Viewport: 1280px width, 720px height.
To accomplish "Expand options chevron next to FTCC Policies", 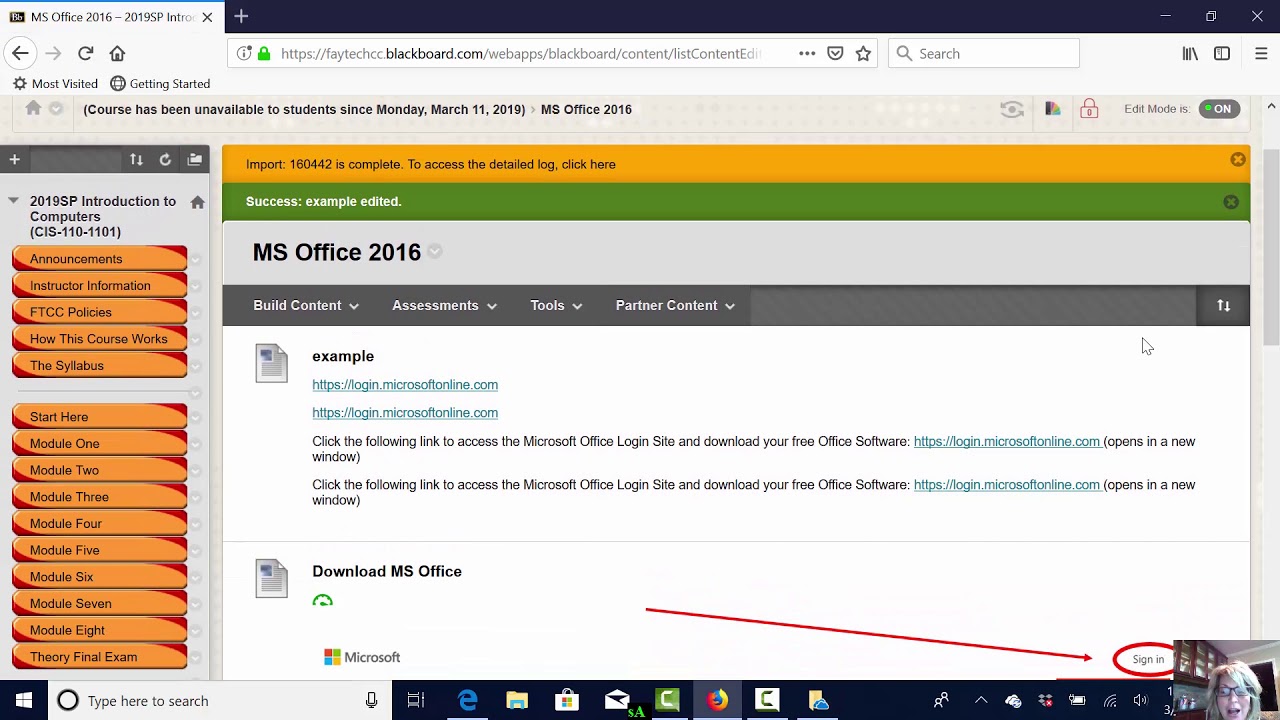I will click(195, 313).
